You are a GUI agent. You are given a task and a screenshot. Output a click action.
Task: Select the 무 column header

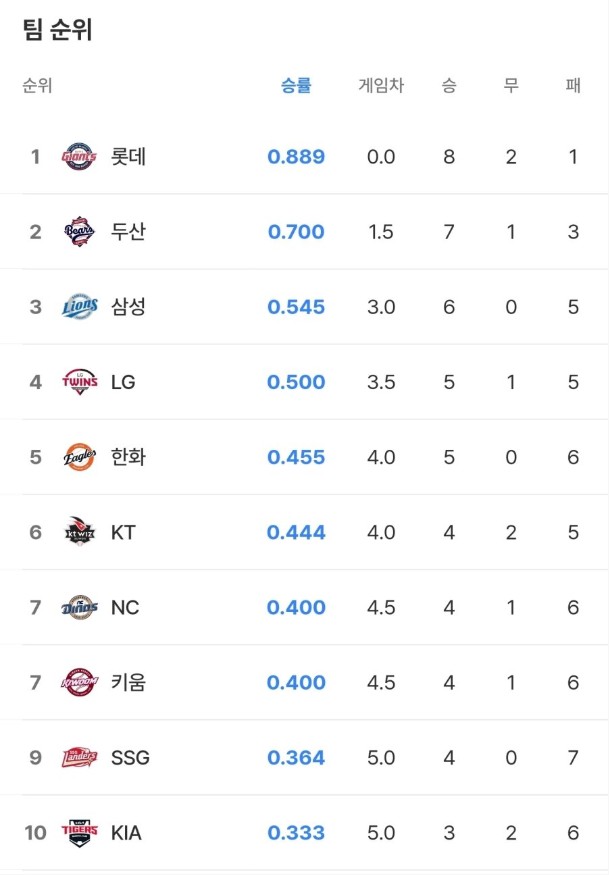(x=511, y=86)
